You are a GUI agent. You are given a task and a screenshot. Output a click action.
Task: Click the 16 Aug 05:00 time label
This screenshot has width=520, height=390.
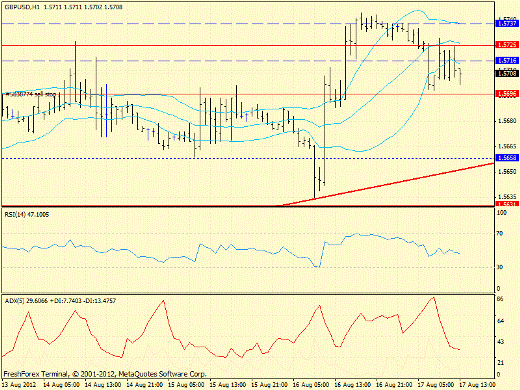click(x=311, y=385)
